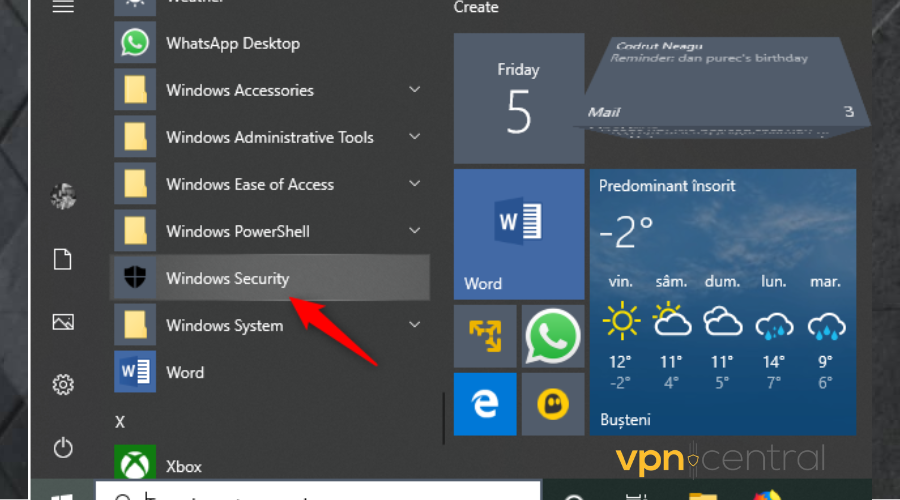Image resolution: width=900 pixels, height=500 pixels.
Task: Open WhatsApp Desktop from app list
Action: pos(270,43)
